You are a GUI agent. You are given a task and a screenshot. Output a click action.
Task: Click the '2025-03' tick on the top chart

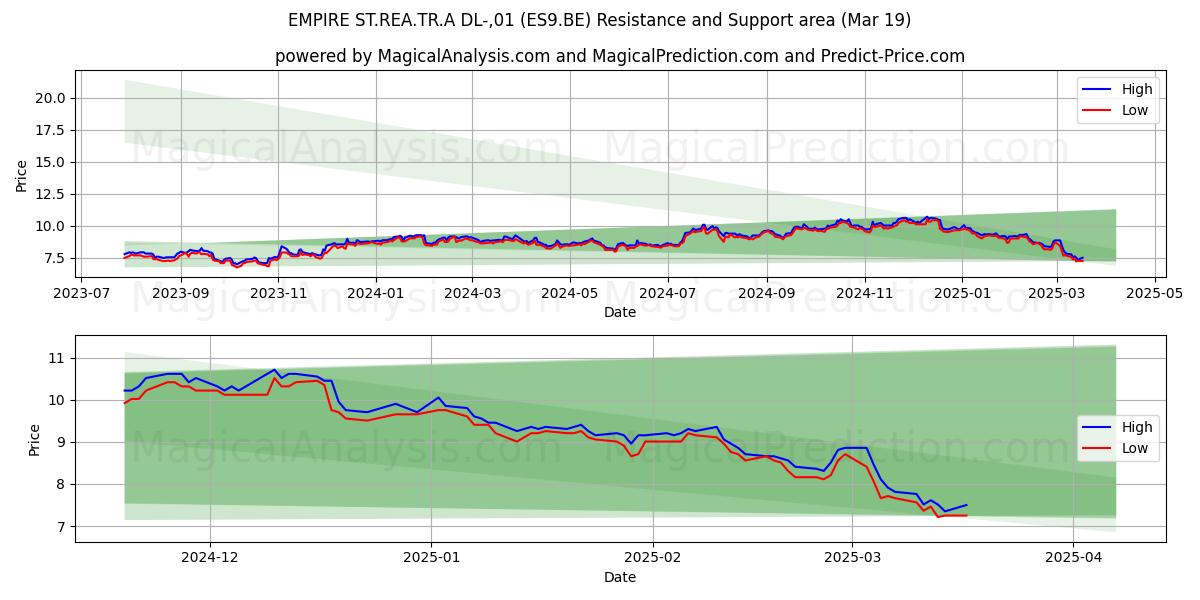(x=1058, y=294)
